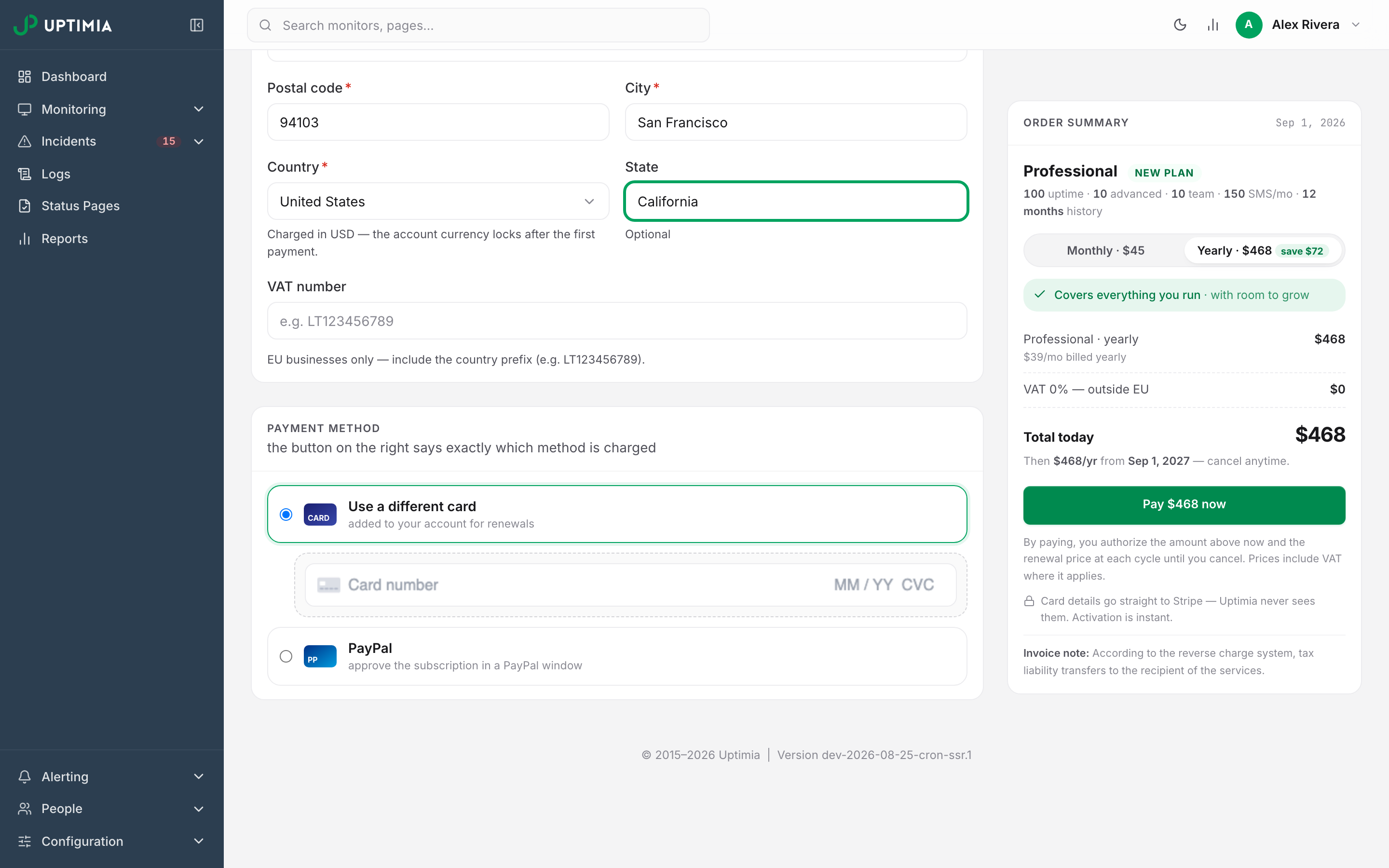Click the CVC placeholder
This screenshot has width=1389, height=868.
click(x=917, y=585)
